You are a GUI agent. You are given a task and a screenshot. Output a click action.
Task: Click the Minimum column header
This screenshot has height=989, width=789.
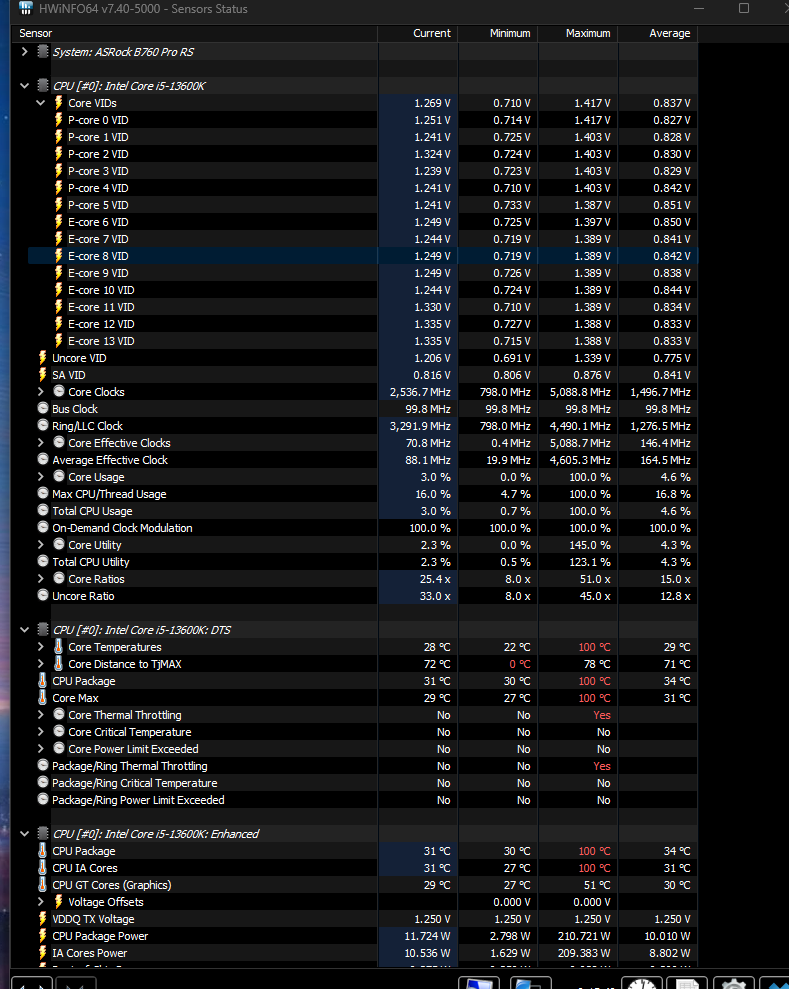pyautogui.click(x=498, y=33)
